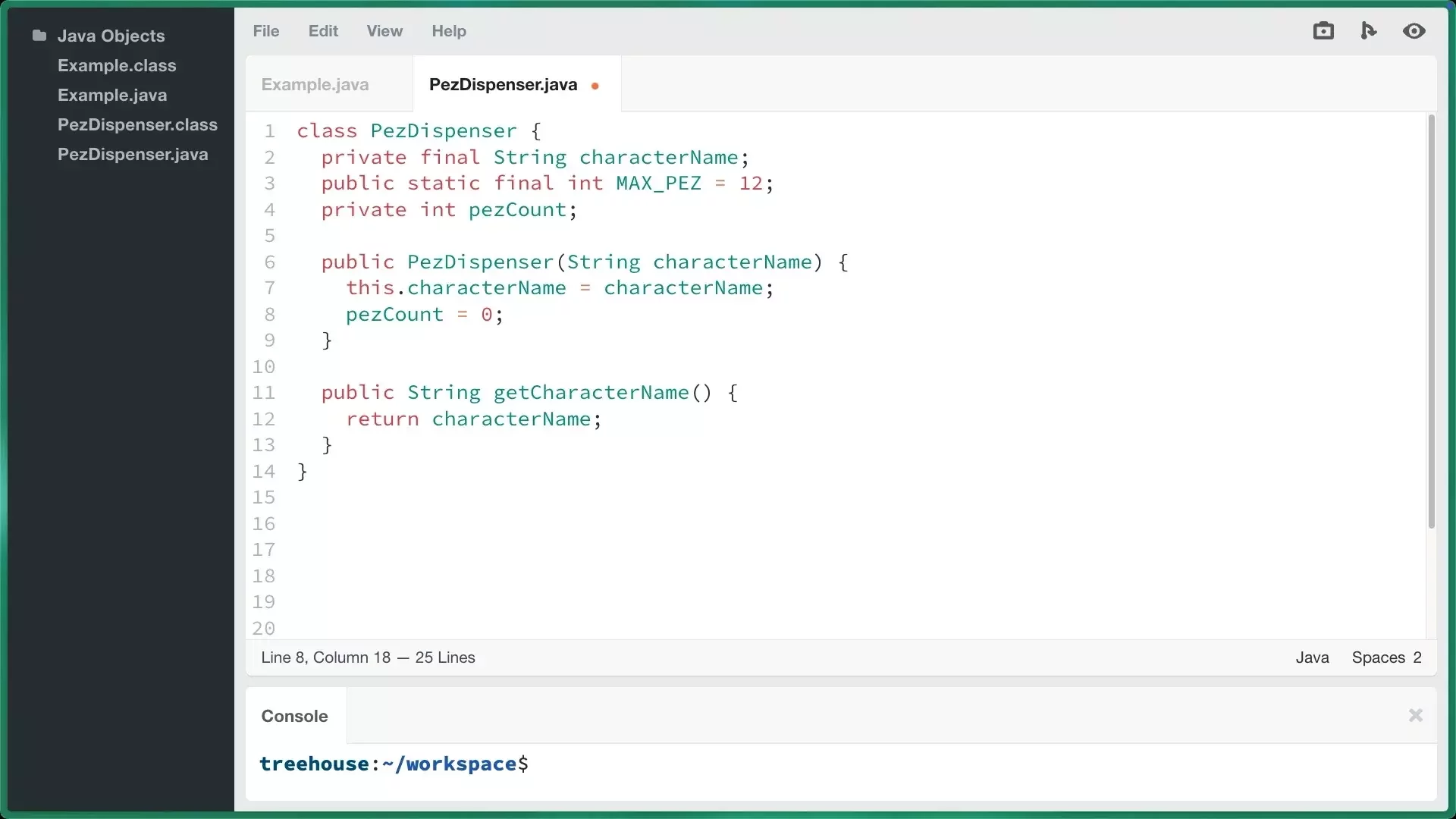Click Line 8, Column 18 status indicator
Viewport: 1456px width, 819px height.
pyautogui.click(x=368, y=657)
